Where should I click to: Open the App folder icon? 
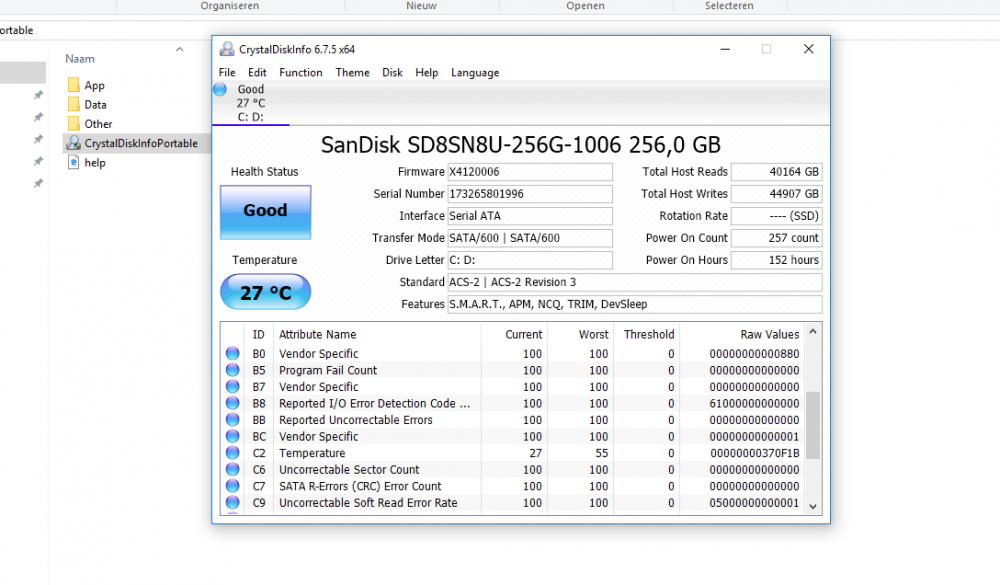tap(74, 86)
